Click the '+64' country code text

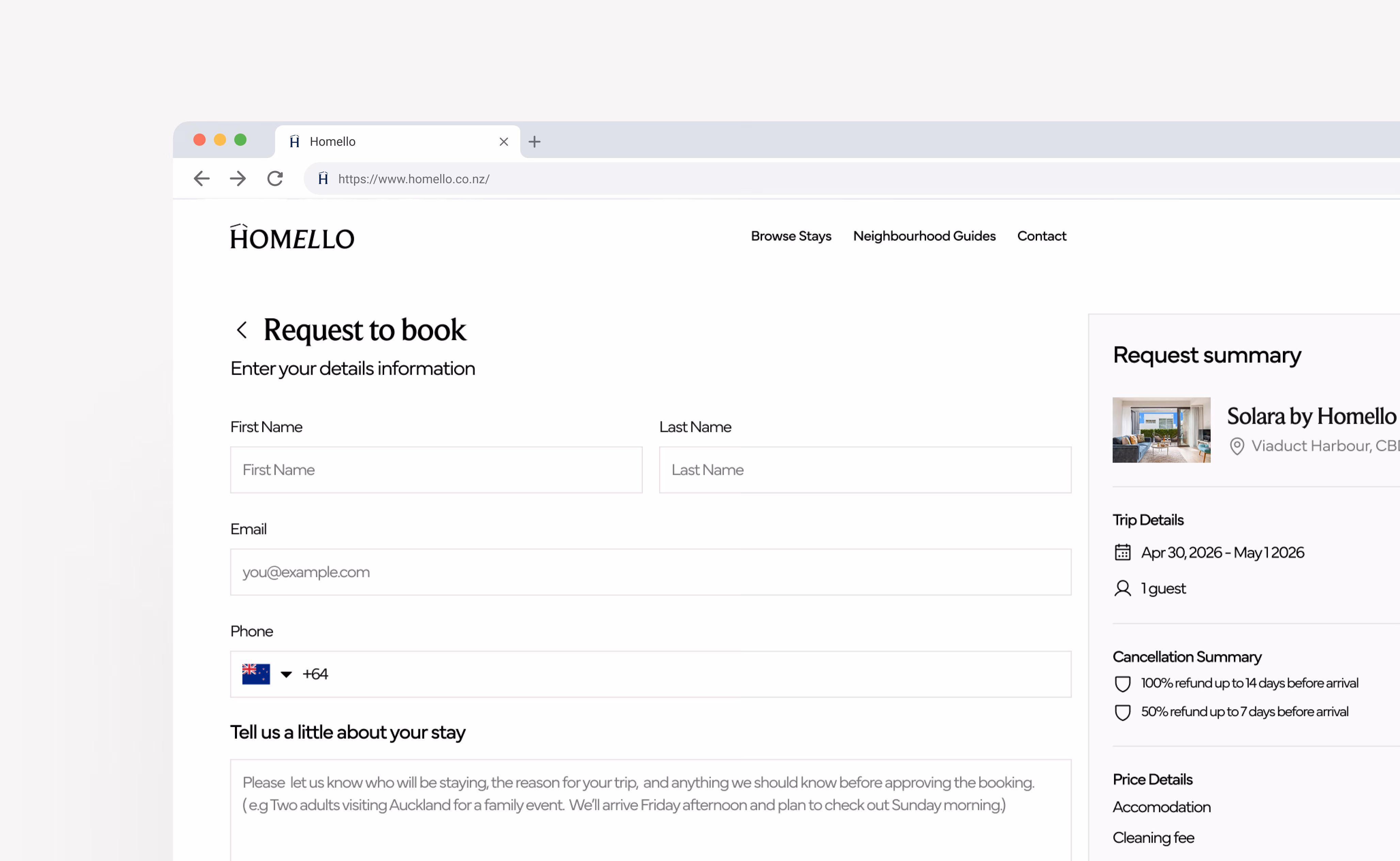pos(315,674)
